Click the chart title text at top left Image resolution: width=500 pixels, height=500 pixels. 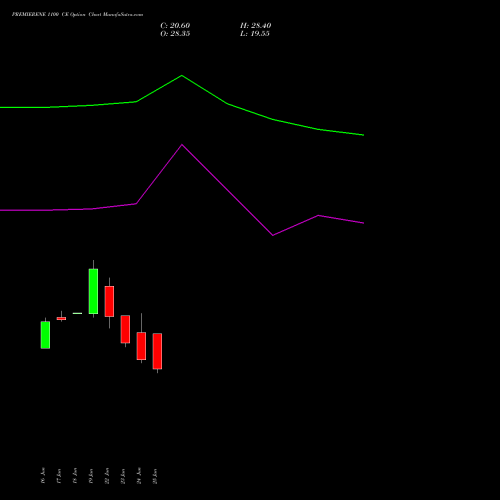pyautogui.click(x=77, y=15)
